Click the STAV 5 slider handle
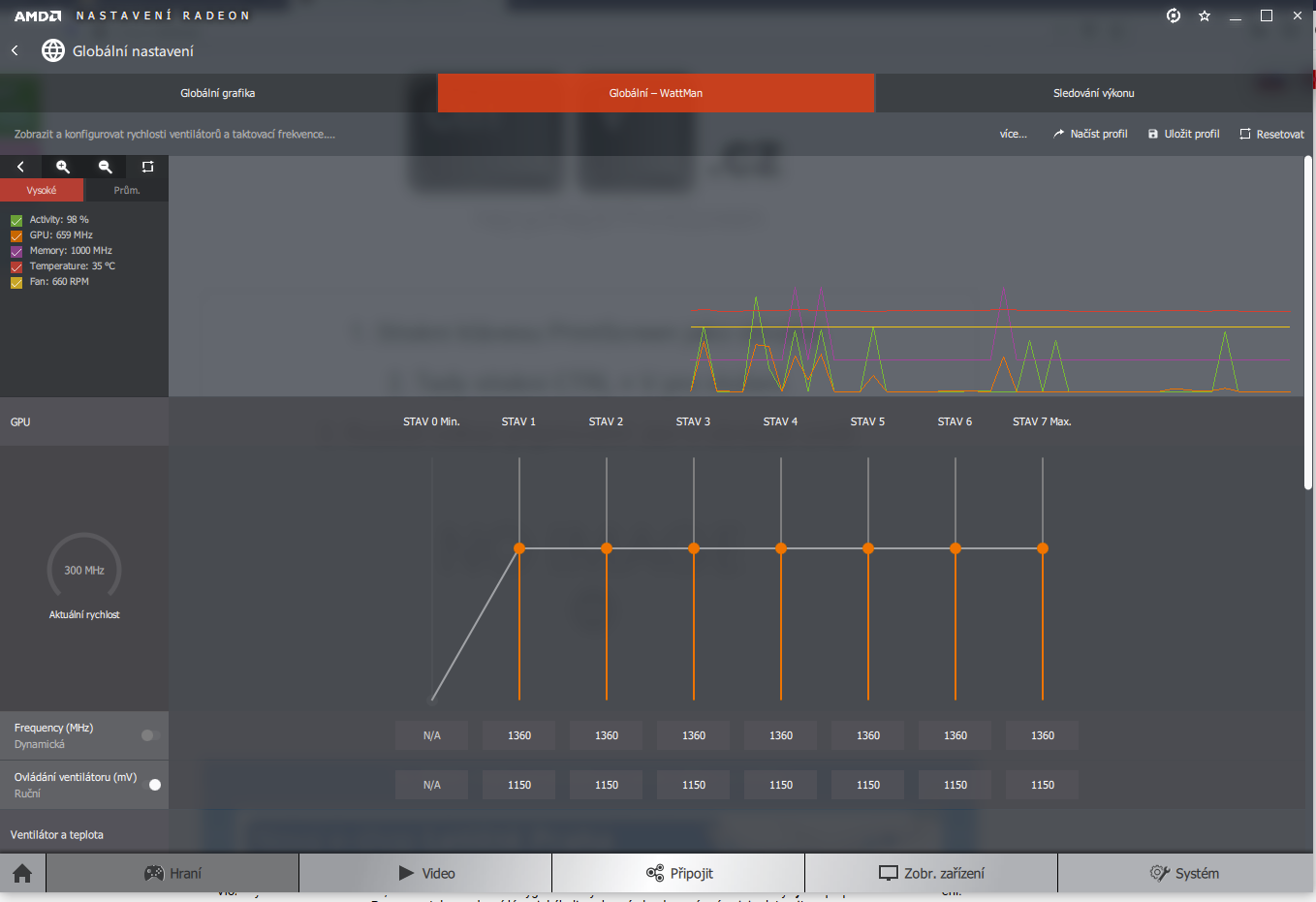 [x=868, y=548]
